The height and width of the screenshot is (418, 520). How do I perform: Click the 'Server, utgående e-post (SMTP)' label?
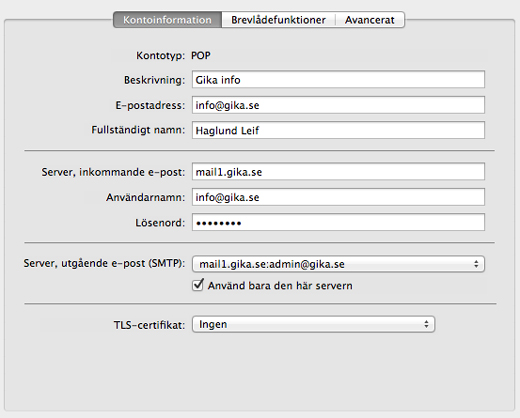tap(104, 263)
